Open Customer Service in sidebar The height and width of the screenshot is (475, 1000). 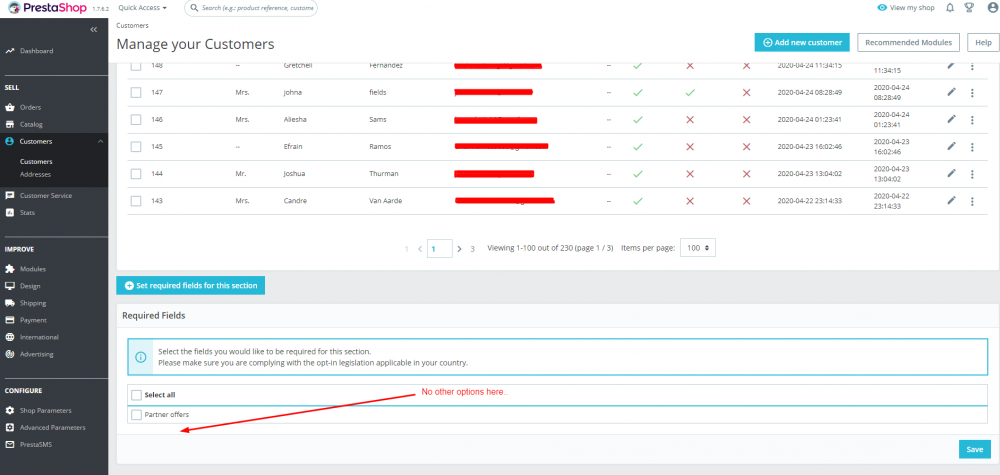click(x=45, y=196)
